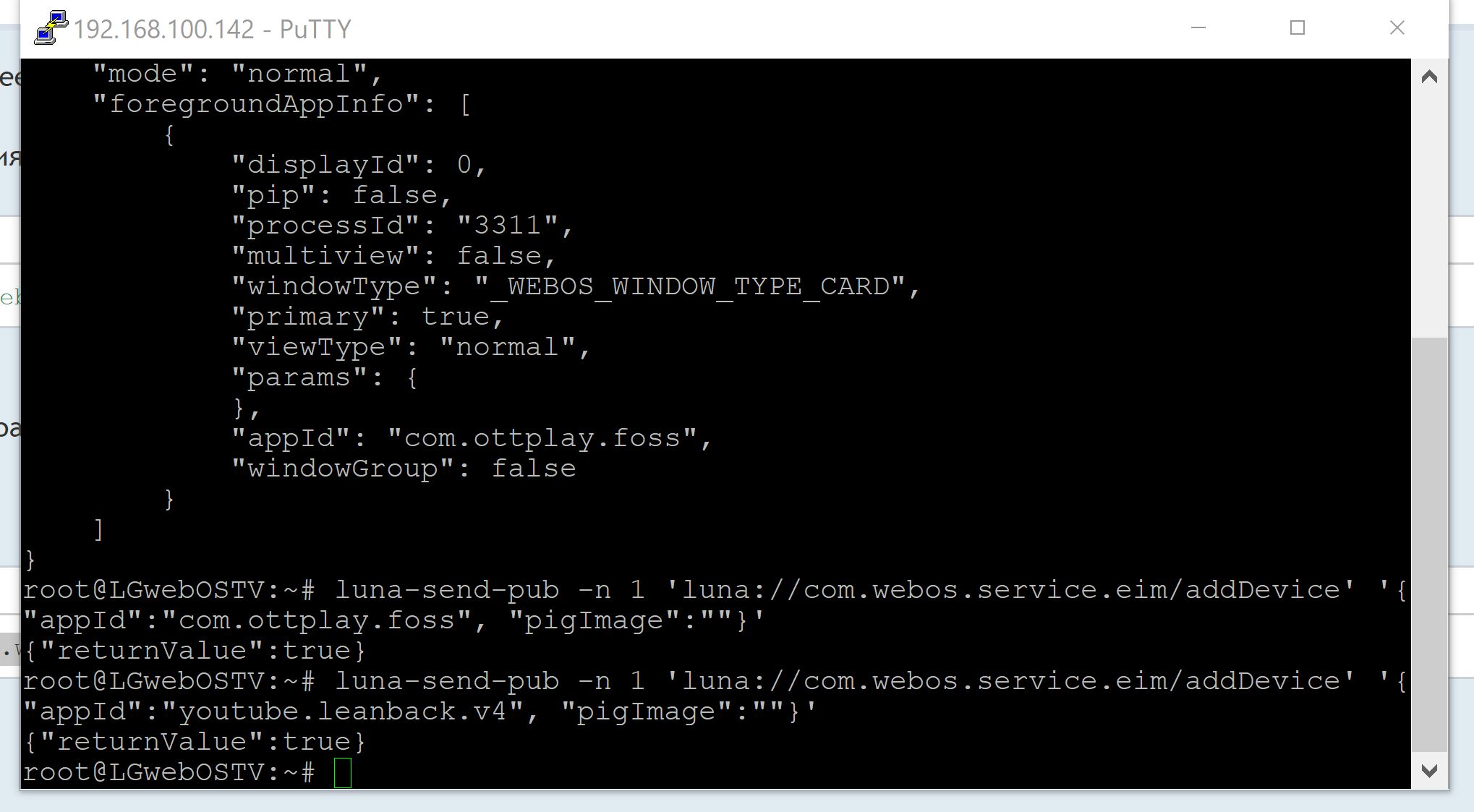Click the title bar text 192.168.100.142 - PuTTY

point(212,30)
